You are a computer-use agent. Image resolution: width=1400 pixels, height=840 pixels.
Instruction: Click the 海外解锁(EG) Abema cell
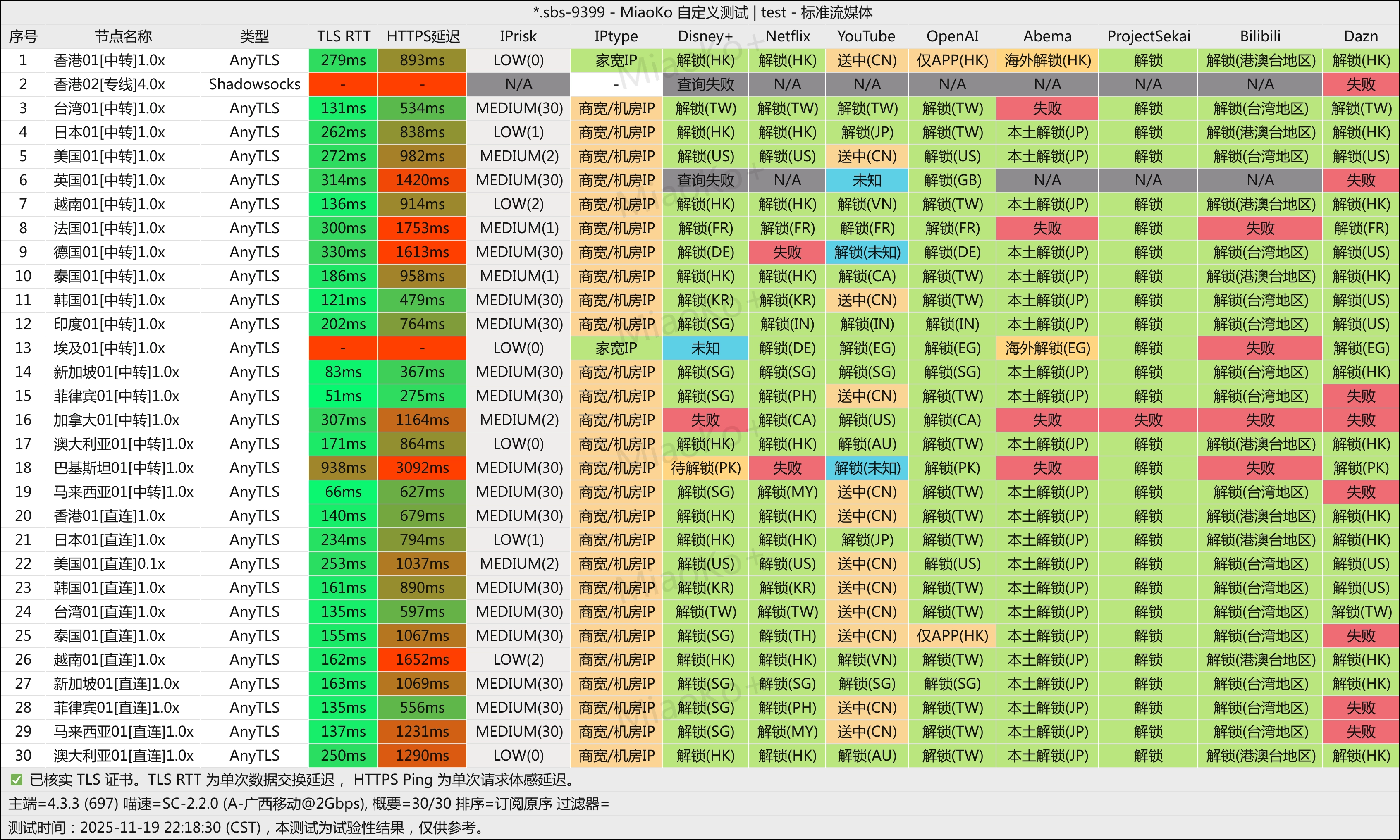(1047, 348)
